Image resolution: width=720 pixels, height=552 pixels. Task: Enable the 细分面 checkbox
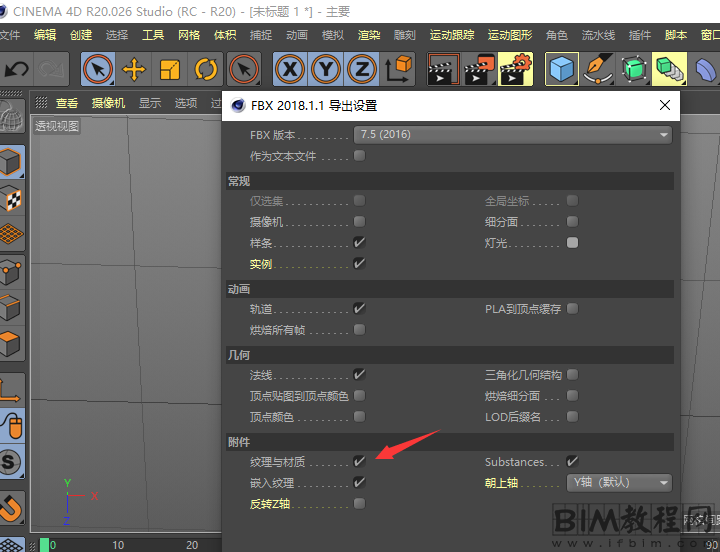(572, 222)
